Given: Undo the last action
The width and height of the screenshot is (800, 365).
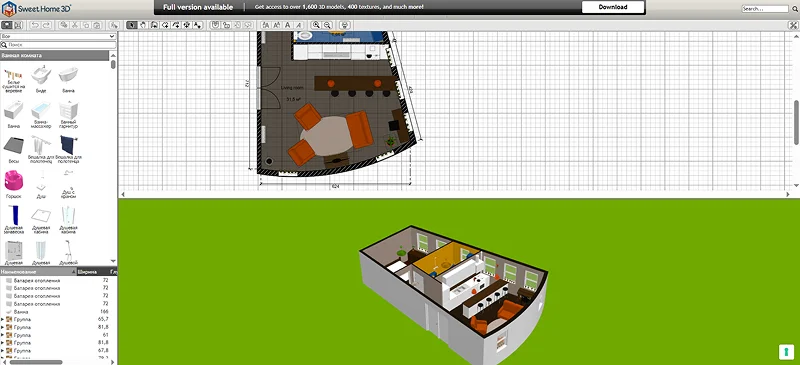Looking at the screenshot, I should pos(35,25).
